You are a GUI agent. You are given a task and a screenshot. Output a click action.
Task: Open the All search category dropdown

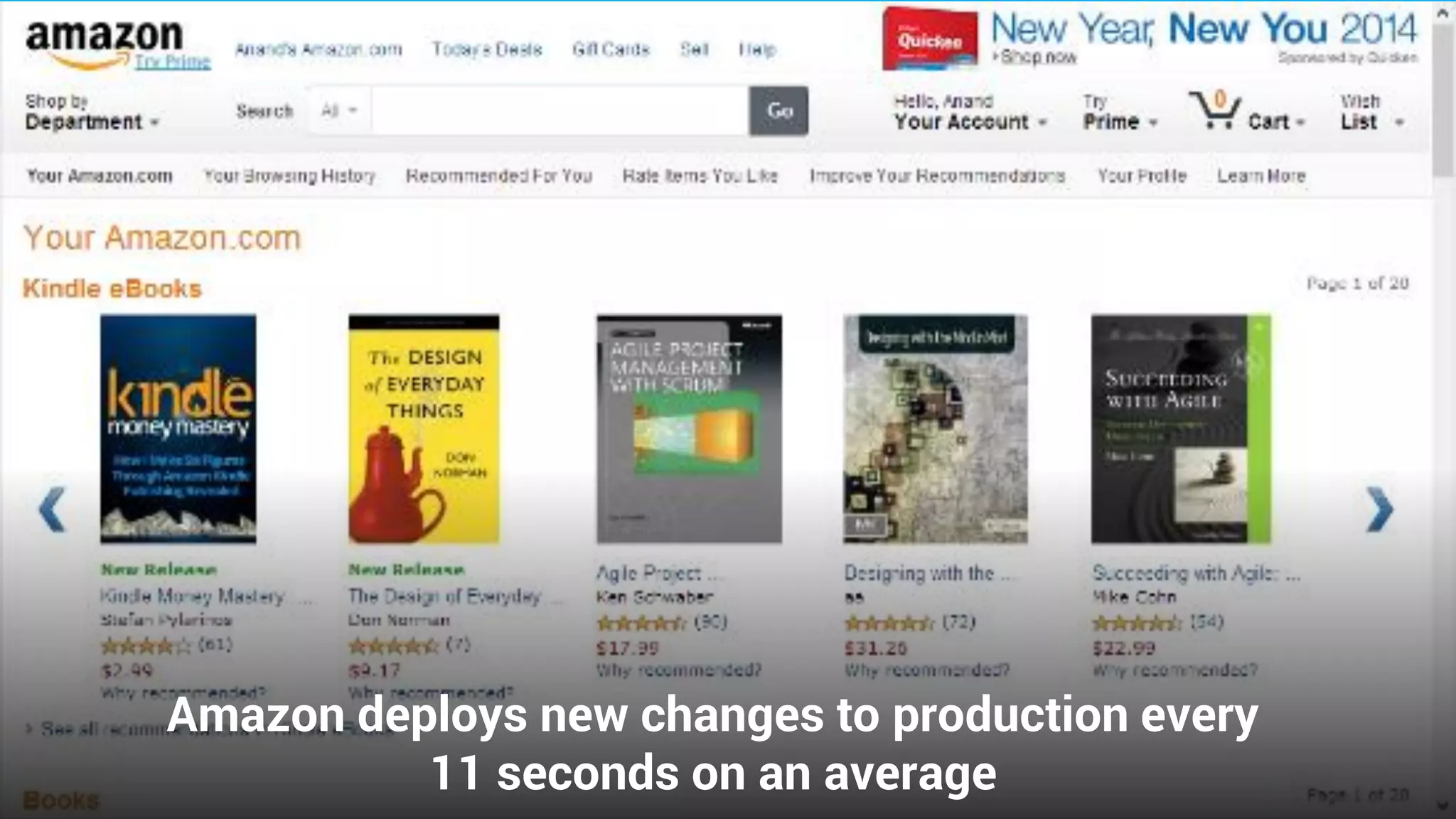tap(339, 110)
